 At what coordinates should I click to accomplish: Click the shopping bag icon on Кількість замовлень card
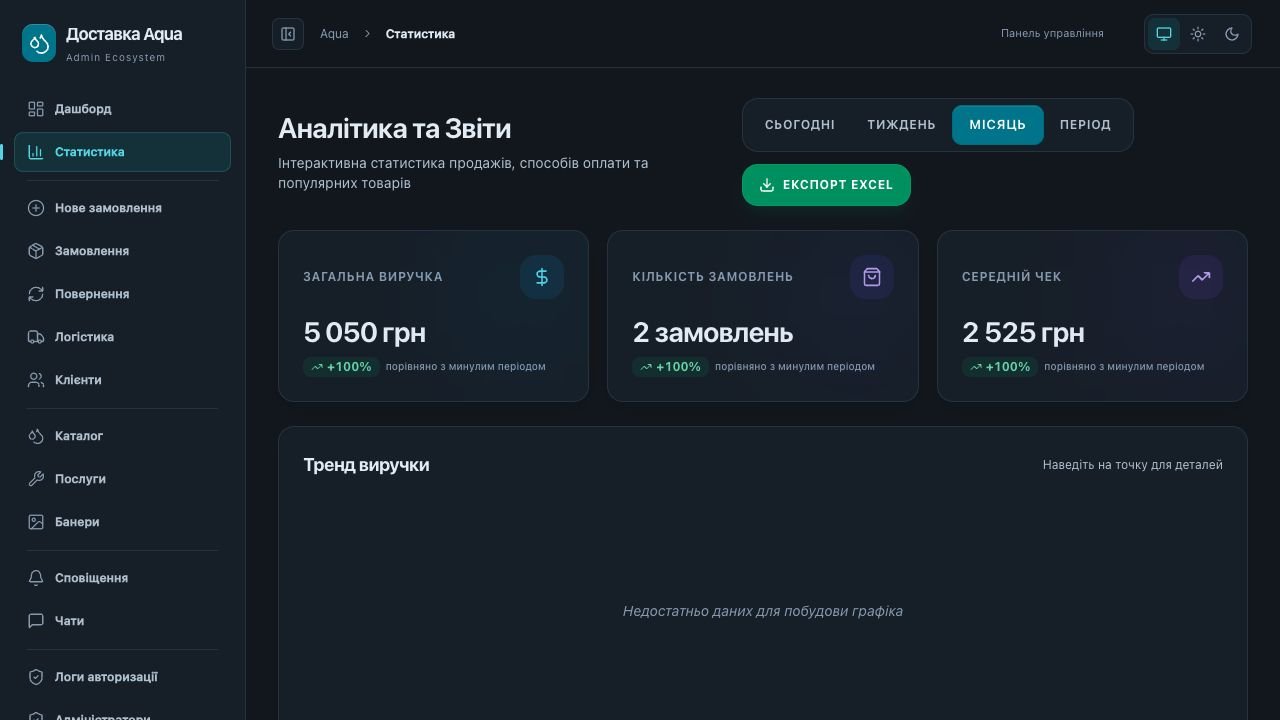pos(872,277)
